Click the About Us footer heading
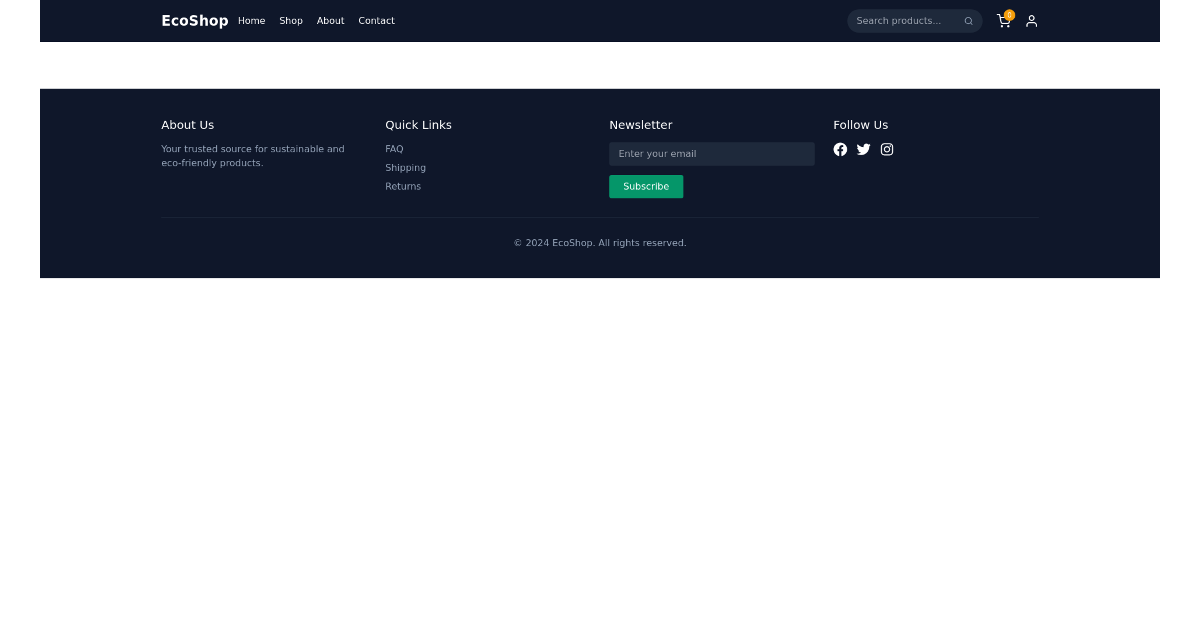Screen dimensions: 1200x630 (x=187, y=124)
